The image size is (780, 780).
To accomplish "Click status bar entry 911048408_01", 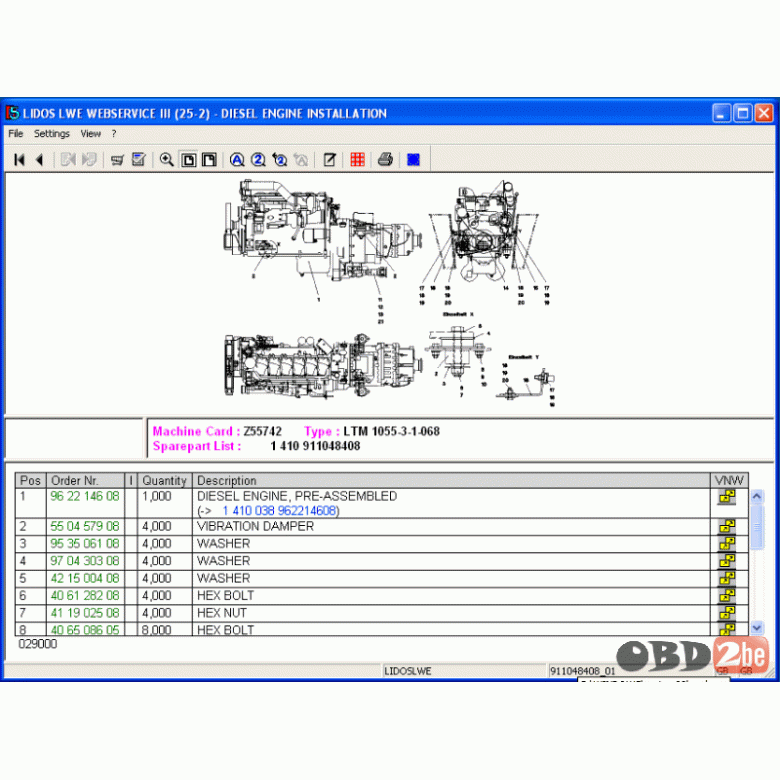I will 582,671.
